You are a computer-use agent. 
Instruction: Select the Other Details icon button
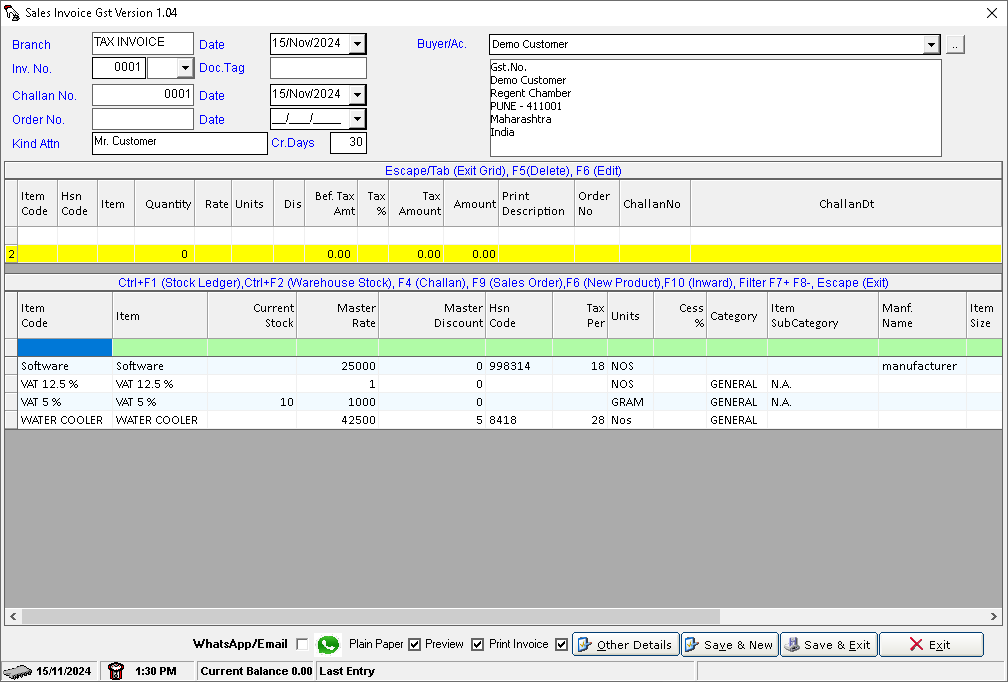(x=583, y=644)
